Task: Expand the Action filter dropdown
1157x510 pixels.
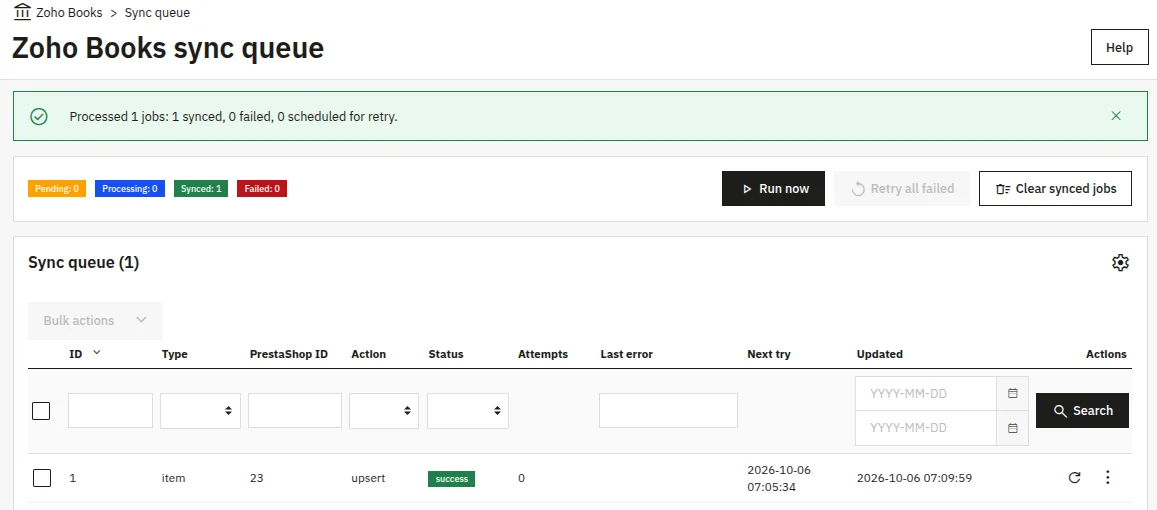Action: pyautogui.click(x=384, y=410)
